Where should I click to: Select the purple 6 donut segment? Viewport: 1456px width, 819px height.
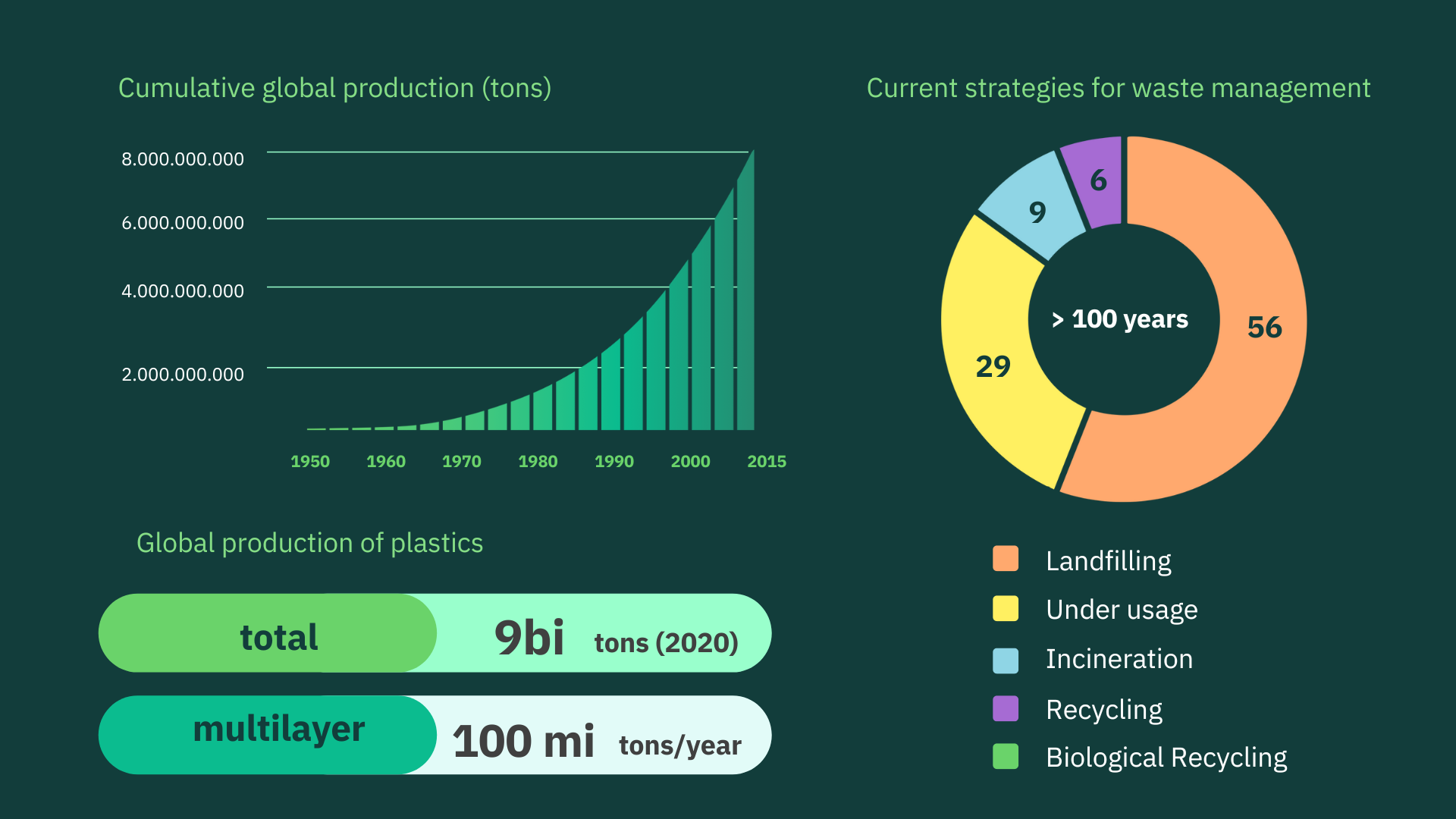tap(1097, 180)
